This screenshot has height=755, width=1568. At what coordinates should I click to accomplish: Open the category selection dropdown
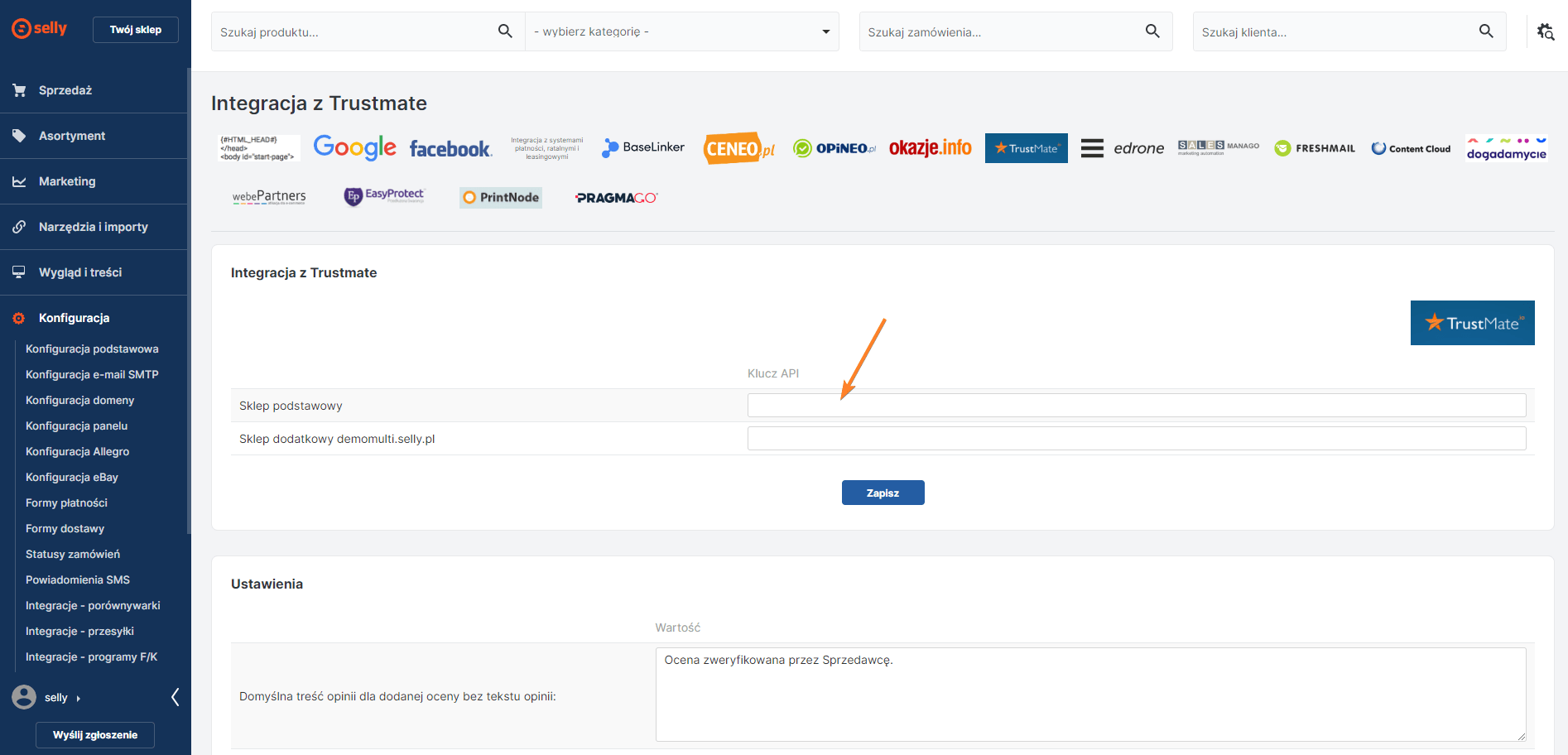pos(681,31)
